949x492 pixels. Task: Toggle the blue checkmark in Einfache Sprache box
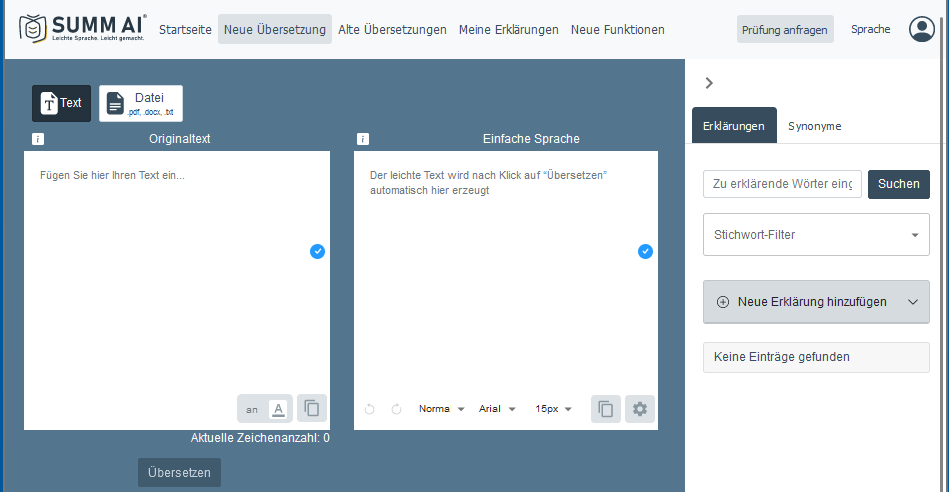[x=645, y=251]
